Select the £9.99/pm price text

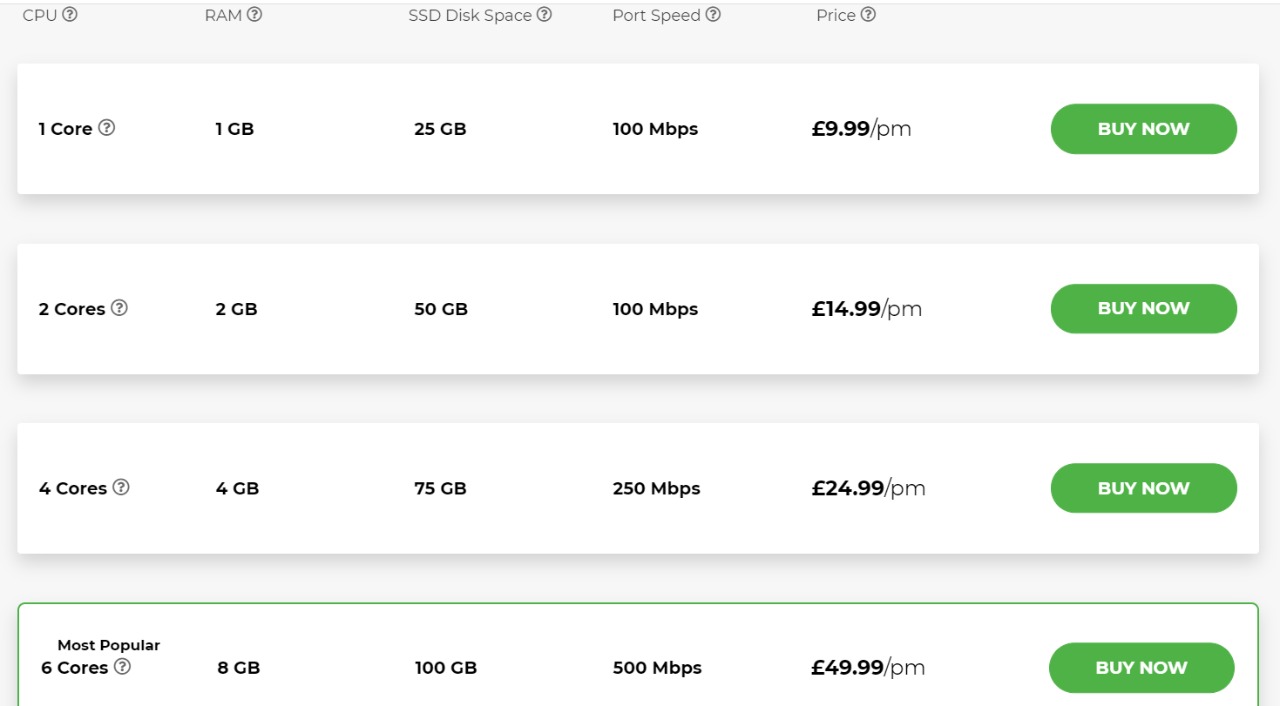coord(861,129)
